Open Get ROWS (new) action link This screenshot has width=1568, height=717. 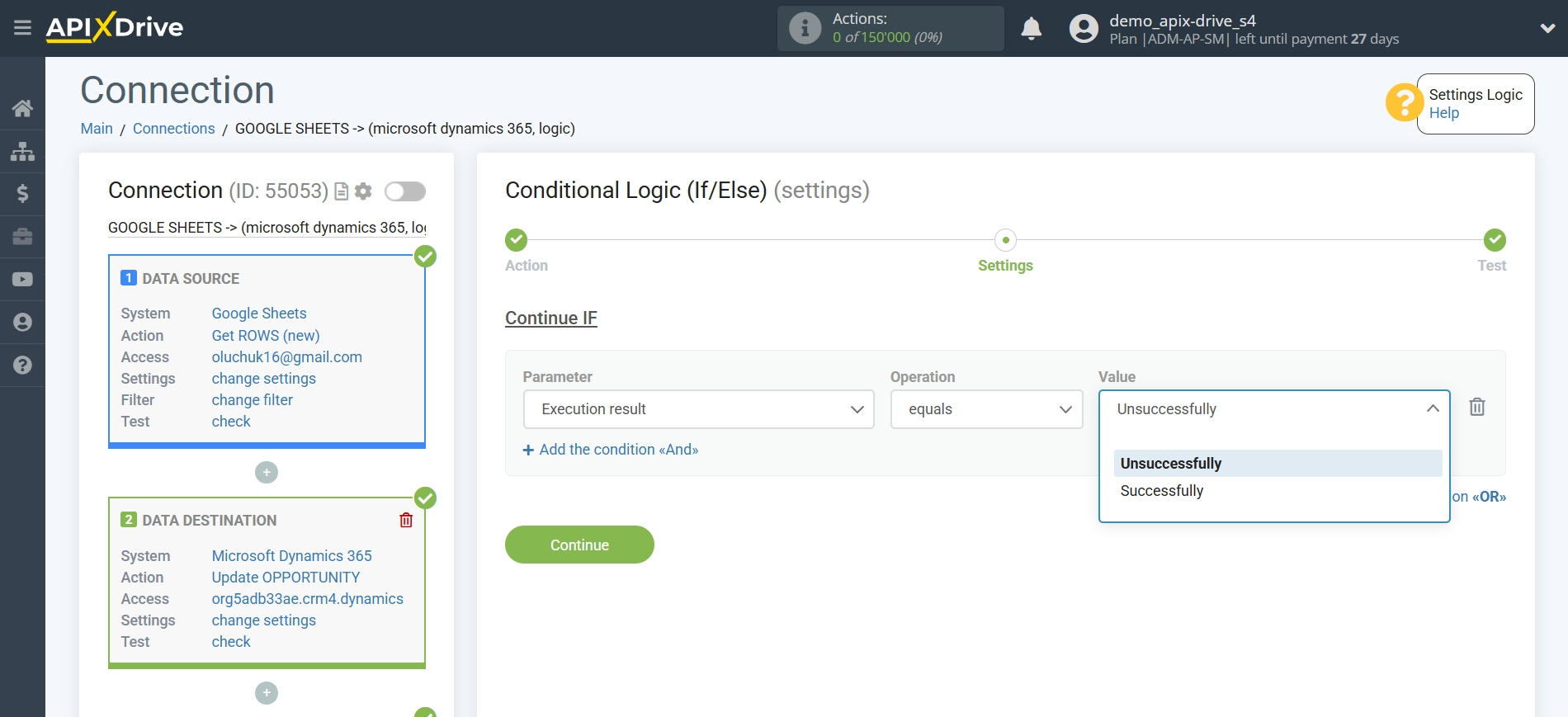tap(266, 336)
